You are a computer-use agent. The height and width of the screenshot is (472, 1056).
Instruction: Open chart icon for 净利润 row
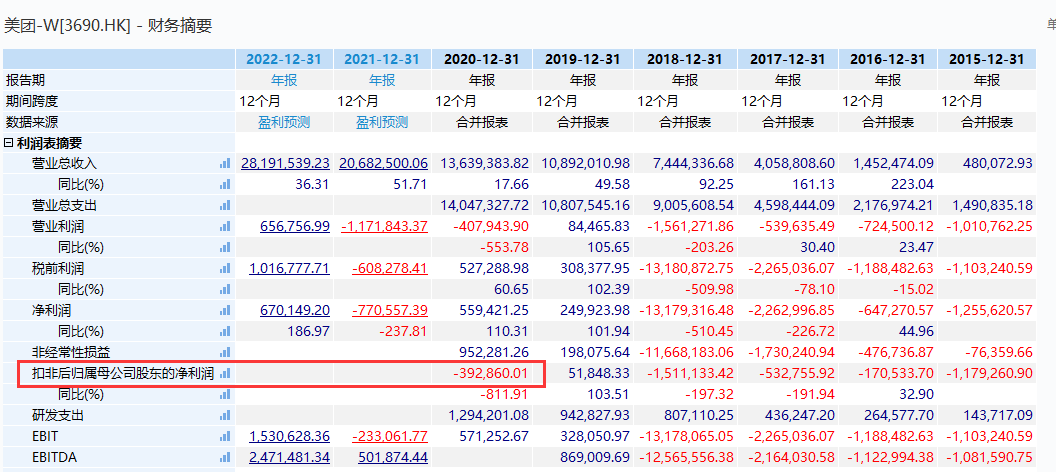[x=225, y=310]
